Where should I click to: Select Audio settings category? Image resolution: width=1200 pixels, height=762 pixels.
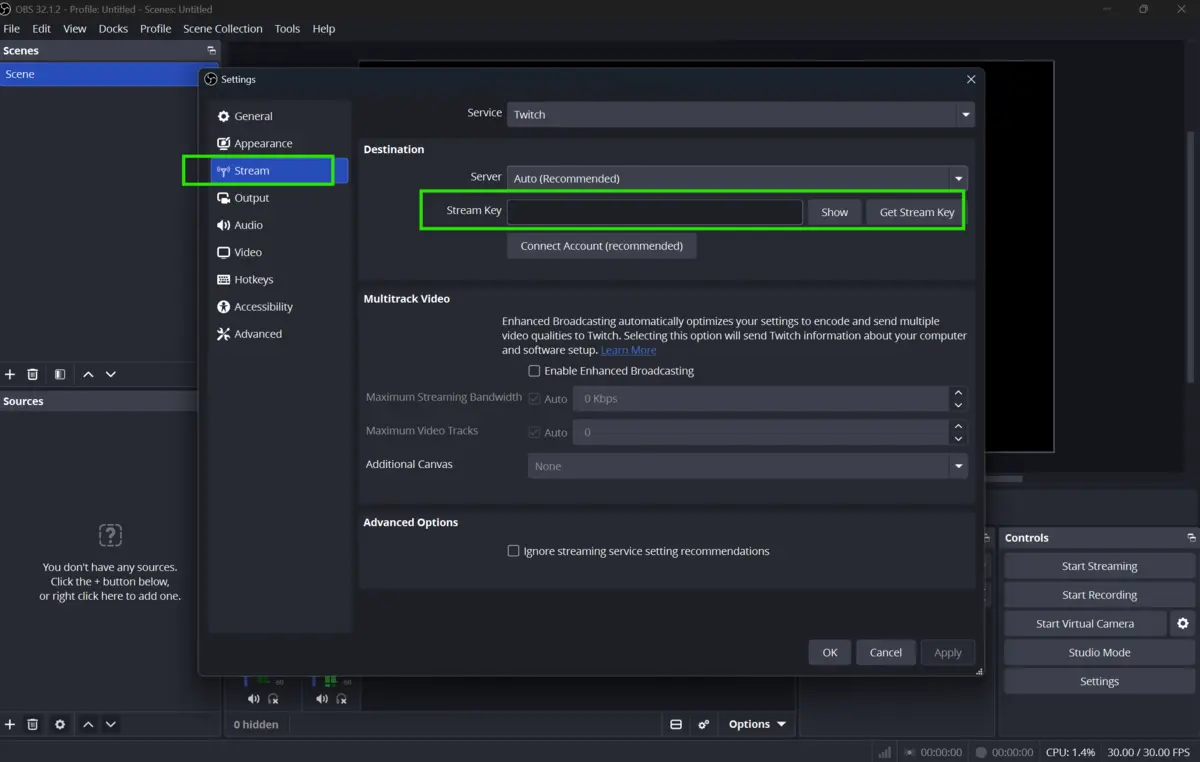[280, 225]
